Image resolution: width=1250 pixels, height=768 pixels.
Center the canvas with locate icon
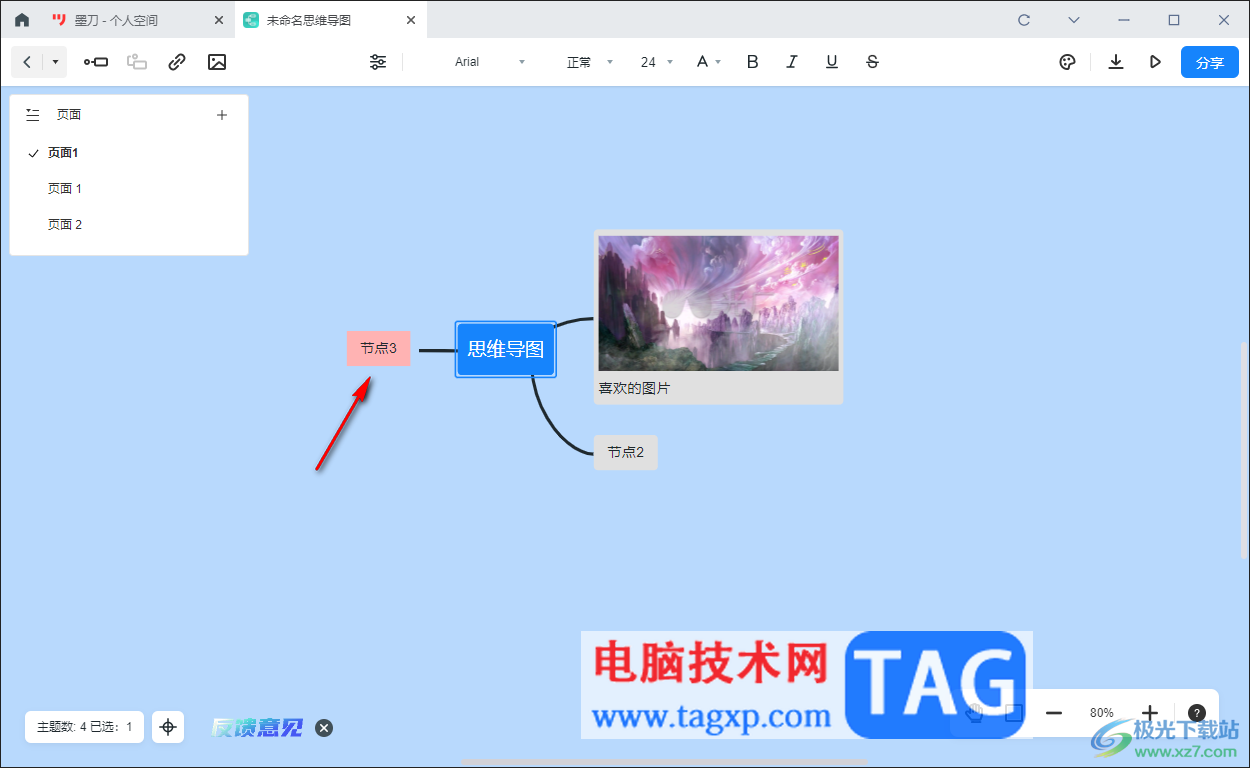[x=168, y=727]
